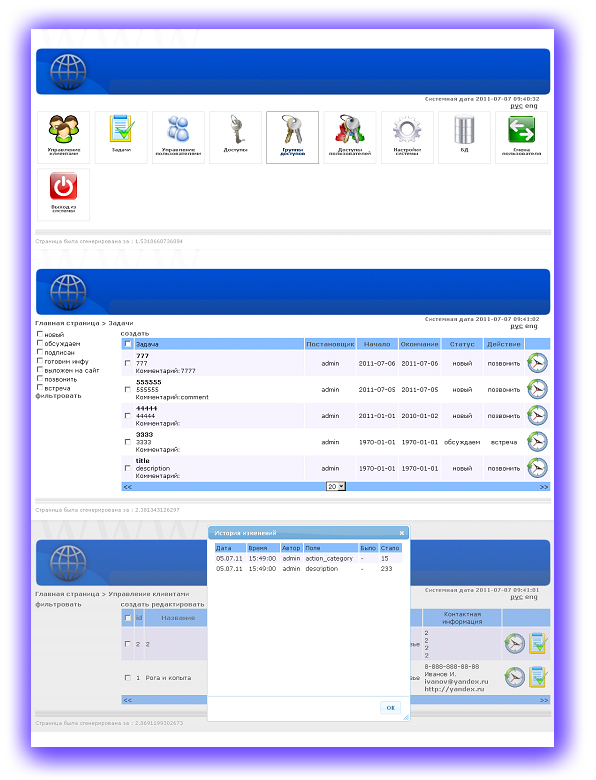Toggle the новый filter checkbox
The width and height of the screenshot is (596, 780).
40,334
